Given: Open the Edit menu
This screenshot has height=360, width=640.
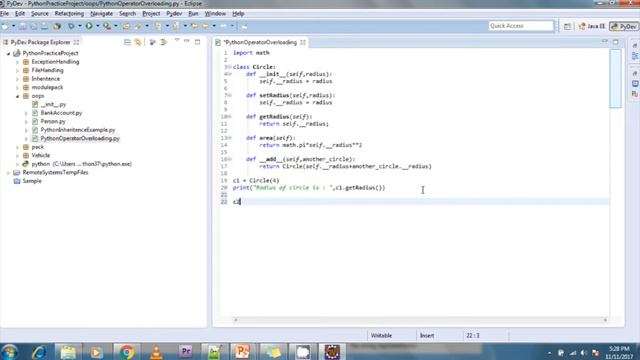Looking at the screenshot, I should (x=20, y=13).
